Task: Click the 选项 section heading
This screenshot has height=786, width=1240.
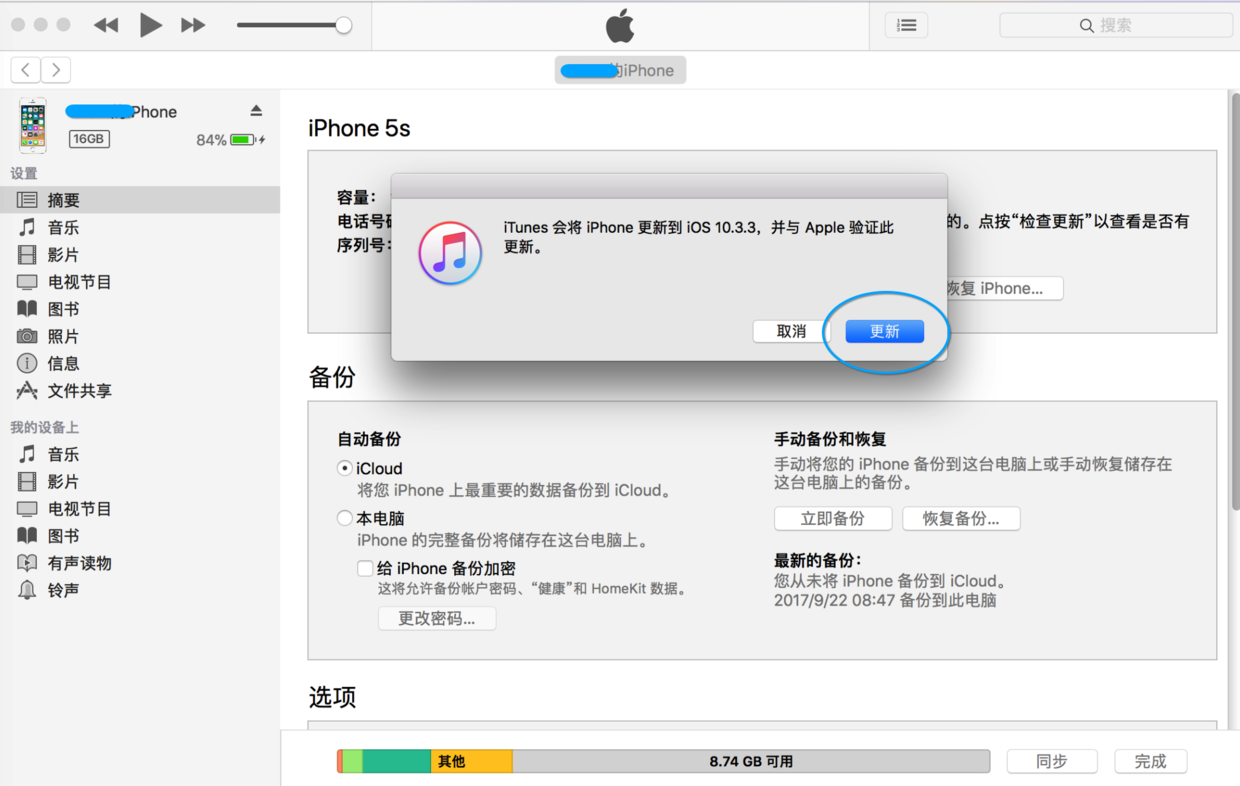Action: pyautogui.click(x=332, y=697)
